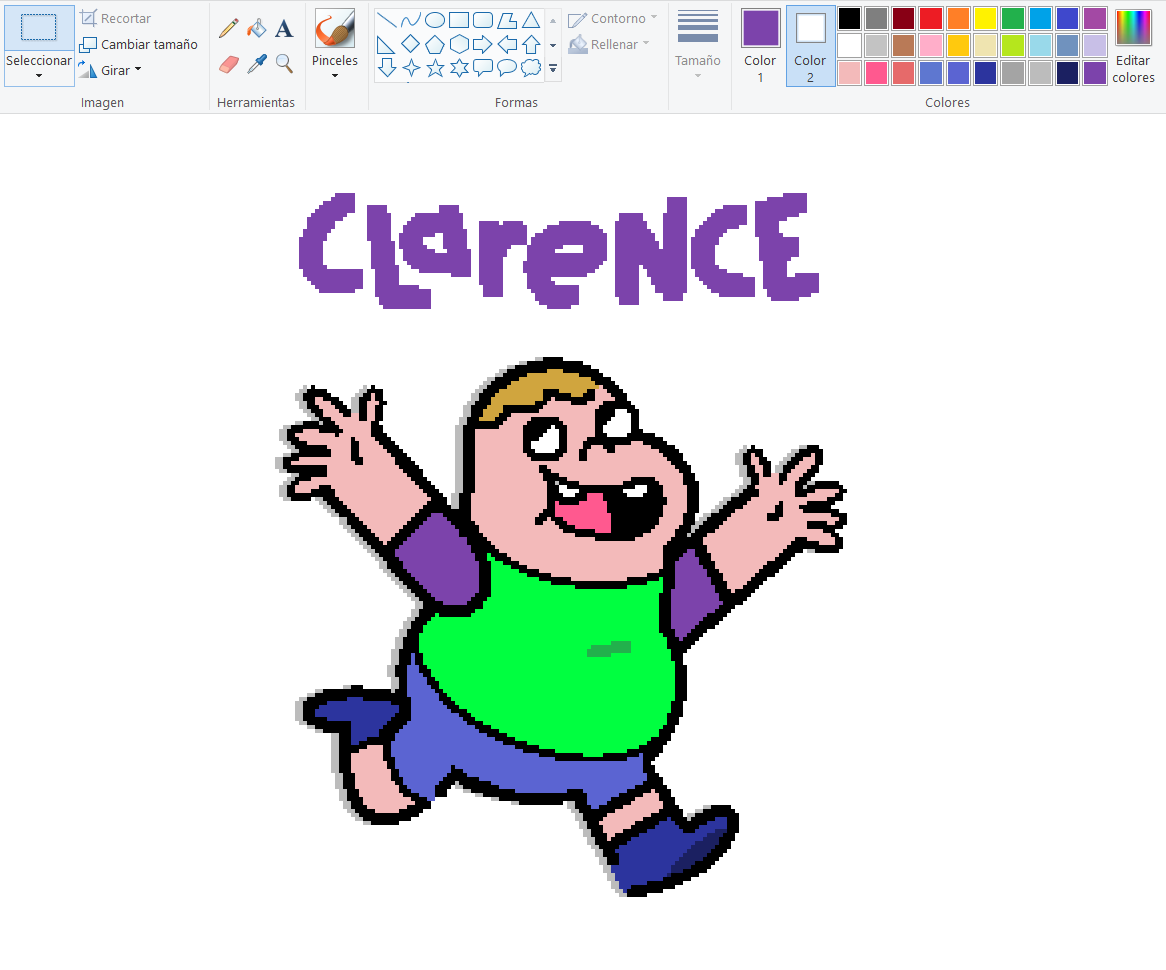Choose the Rectangle shape
Screen dimensions: 1166x970
point(459,20)
